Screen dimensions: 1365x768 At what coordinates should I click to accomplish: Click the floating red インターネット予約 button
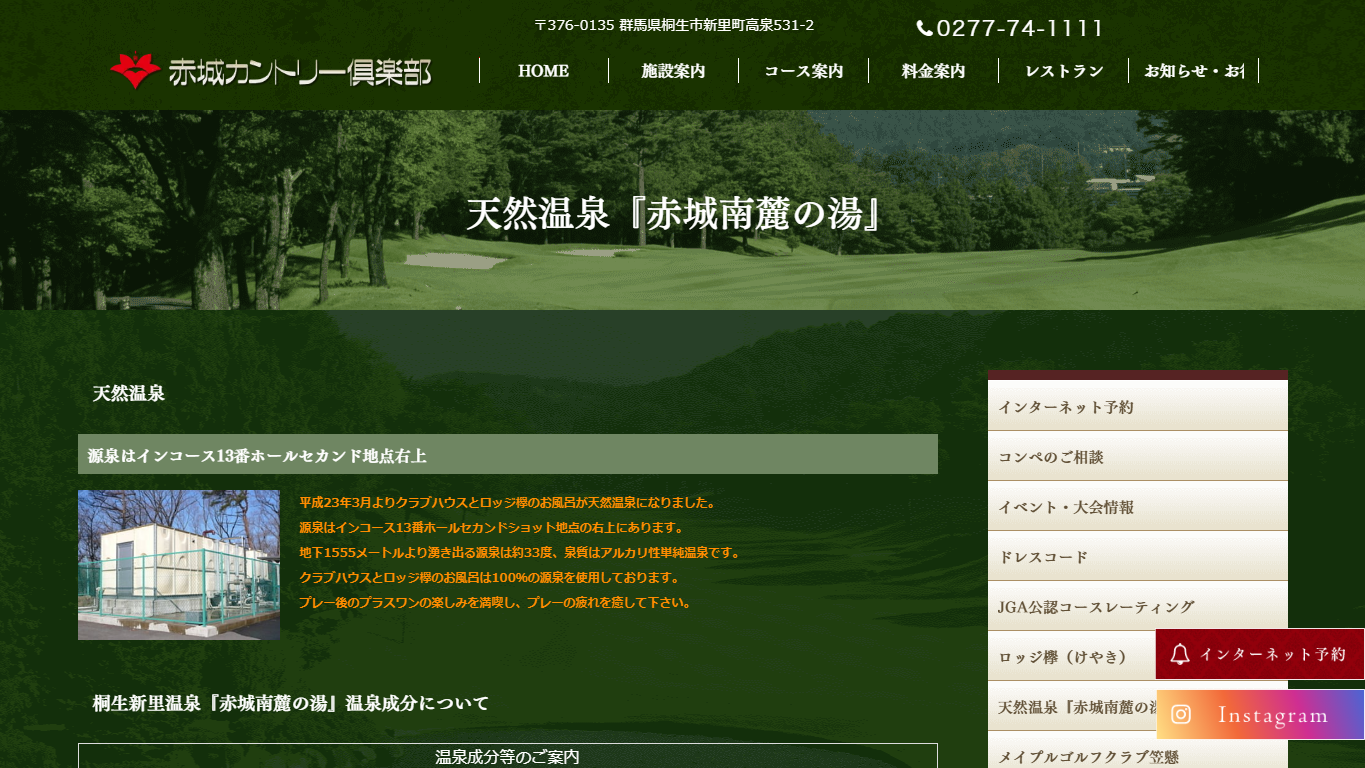click(x=1260, y=654)
